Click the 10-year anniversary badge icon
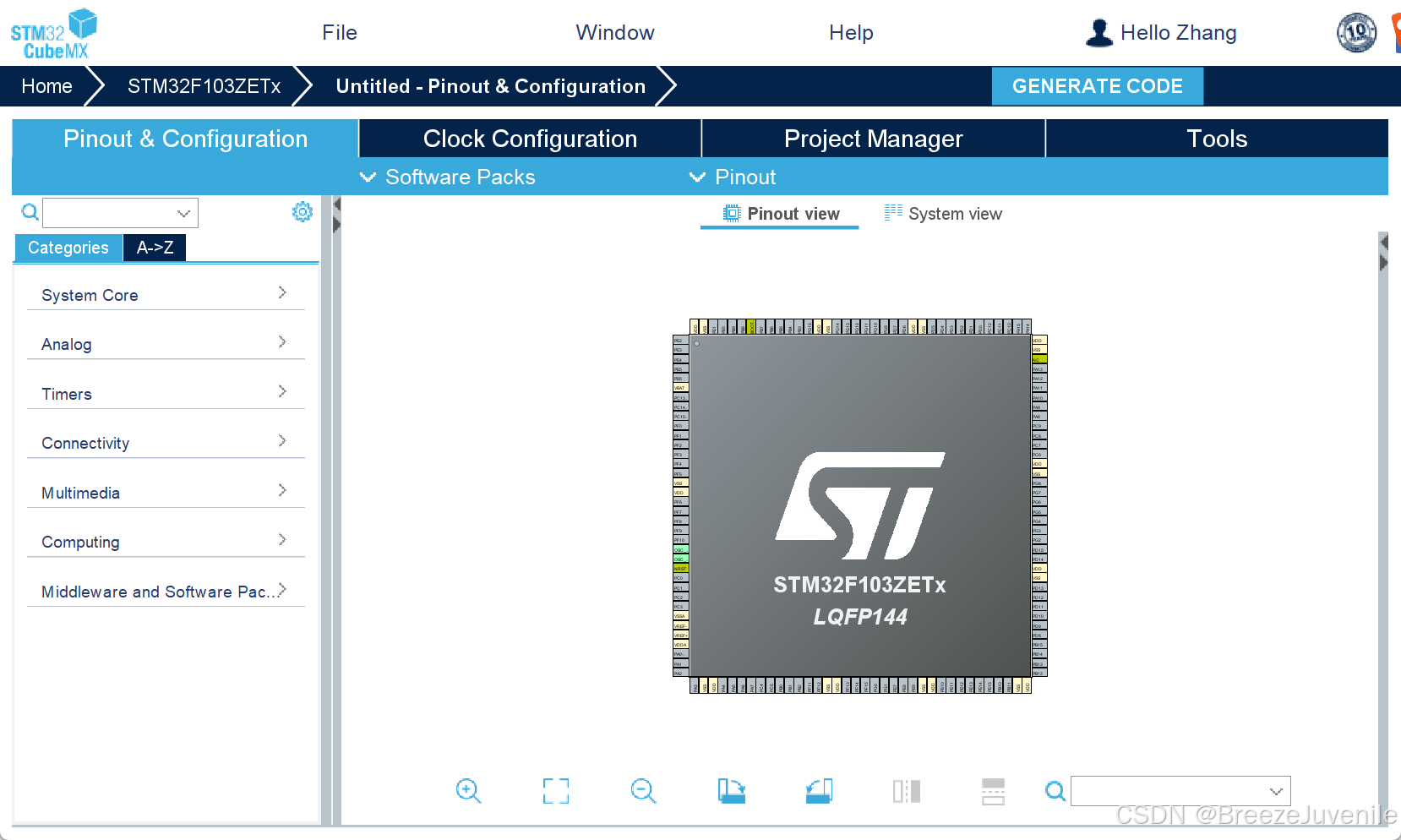This screenshot has height=840, width=1401. (x=1356, y=33)
